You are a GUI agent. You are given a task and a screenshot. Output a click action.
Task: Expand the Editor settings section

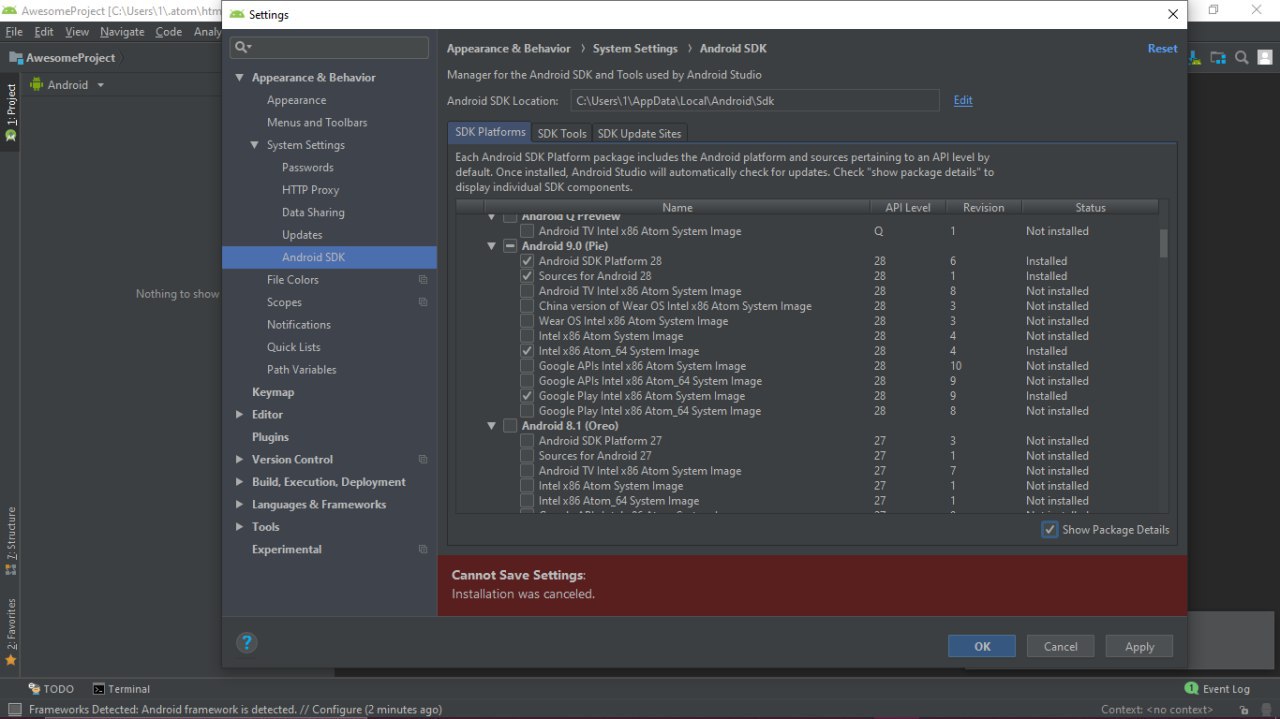pos(239,415)
